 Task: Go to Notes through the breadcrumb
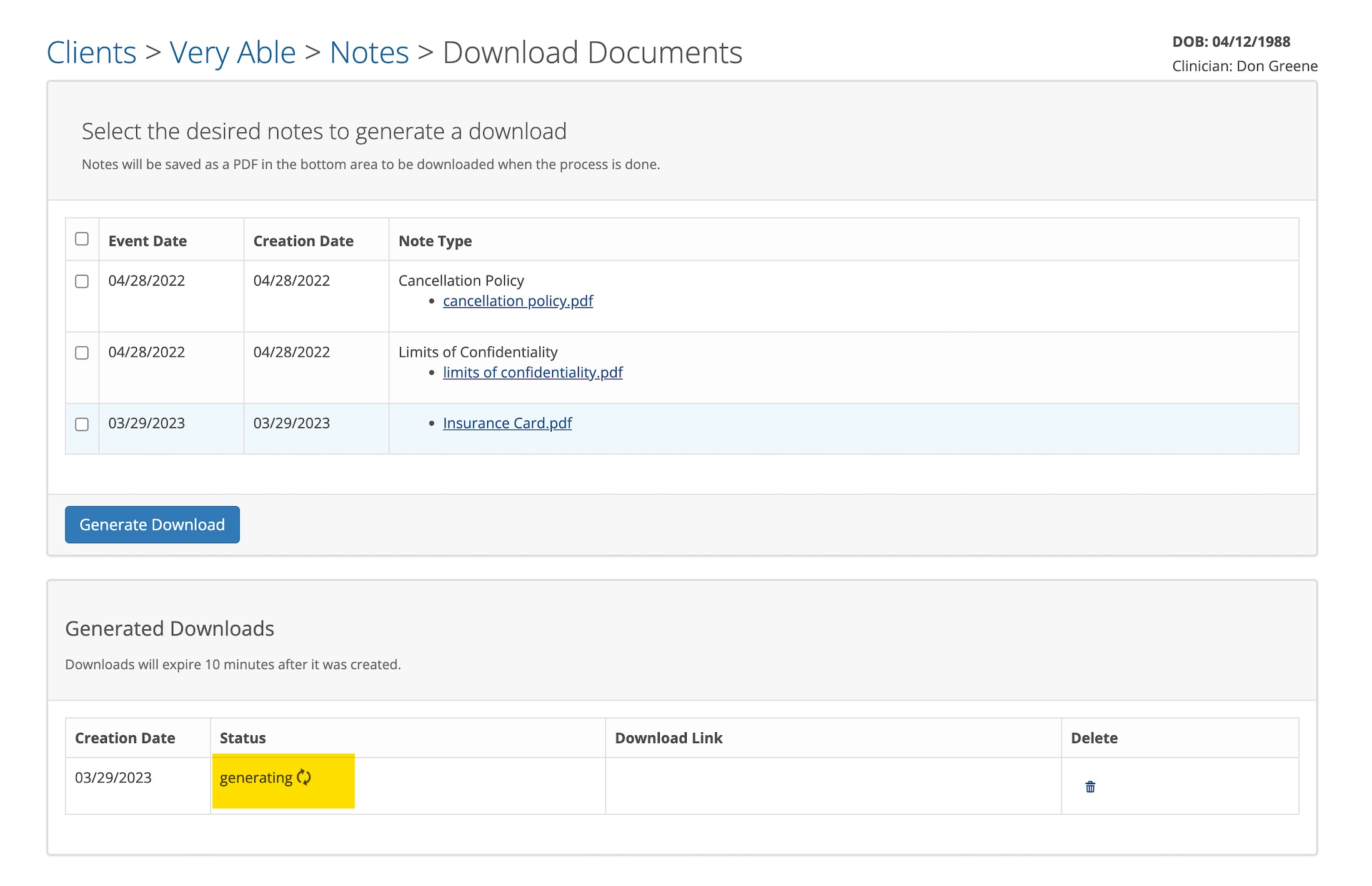369,52
